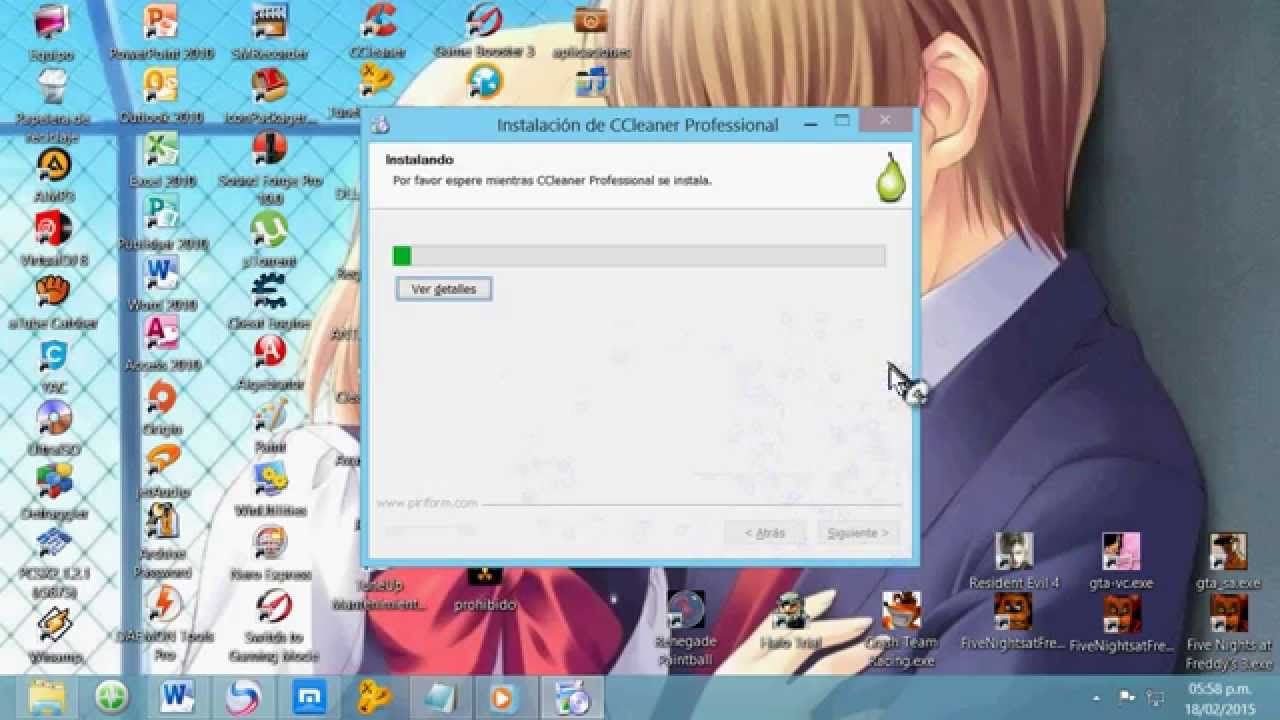The height and width of the screenshot is (720, 1280).
Task: Select the IconPackager shortcut
Action: coord(269,96)
